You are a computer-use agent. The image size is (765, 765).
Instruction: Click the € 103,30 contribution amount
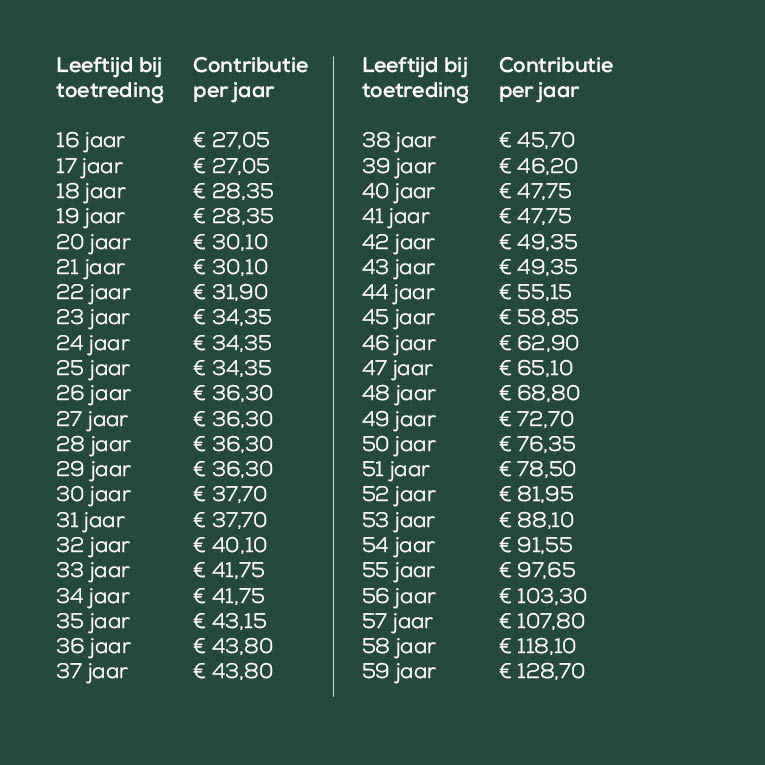coord(542,596)
